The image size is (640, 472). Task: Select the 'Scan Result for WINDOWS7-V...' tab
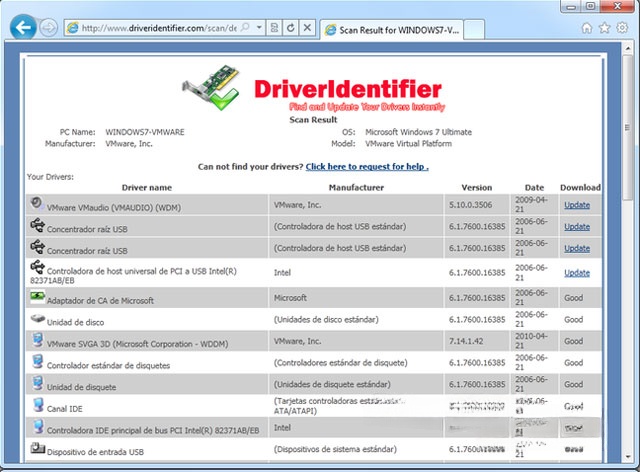(x=391, y=30)
